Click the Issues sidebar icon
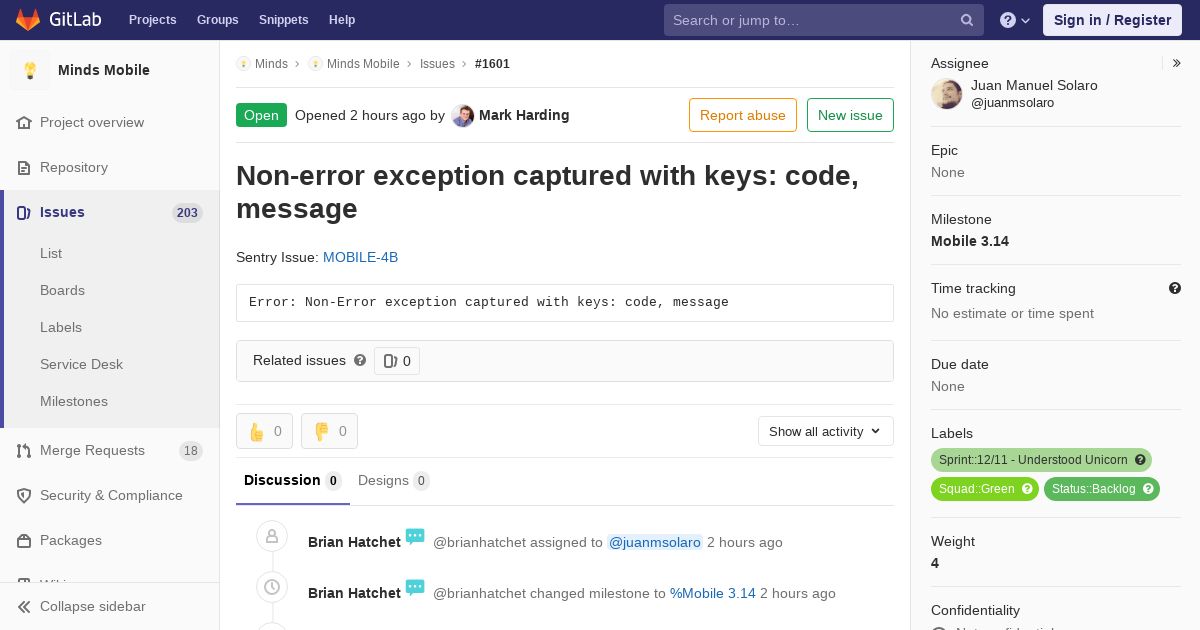Image resolution: width=1200 pixels, height=630 pixels. coord(24,212)
